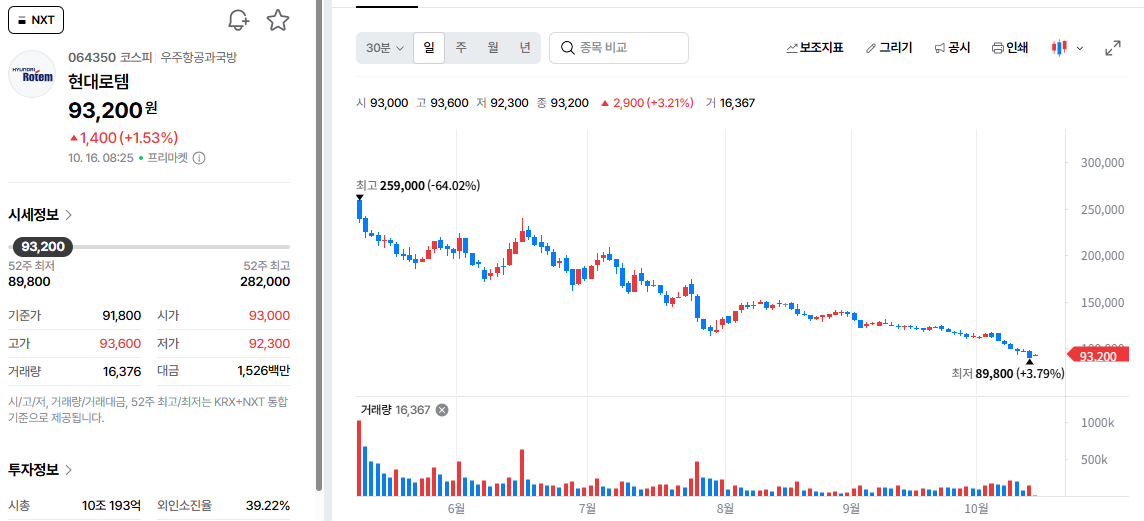
Task: Click the 종목 비교 search field
Action: point(619,48)
